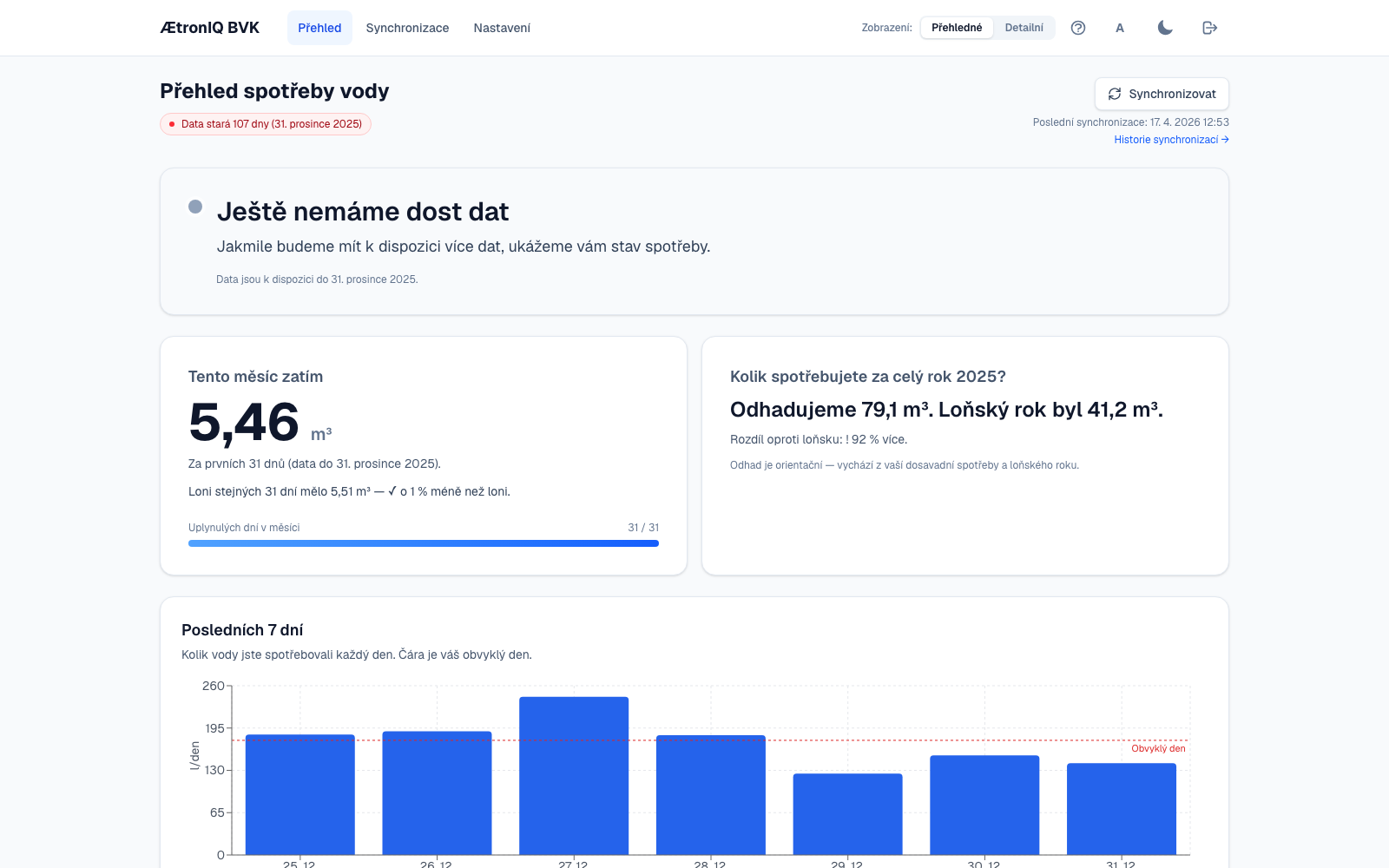This screenshot has height=868, width=1389.
Task: Click the 27.12 bar in chart
Action: [574, 775]
